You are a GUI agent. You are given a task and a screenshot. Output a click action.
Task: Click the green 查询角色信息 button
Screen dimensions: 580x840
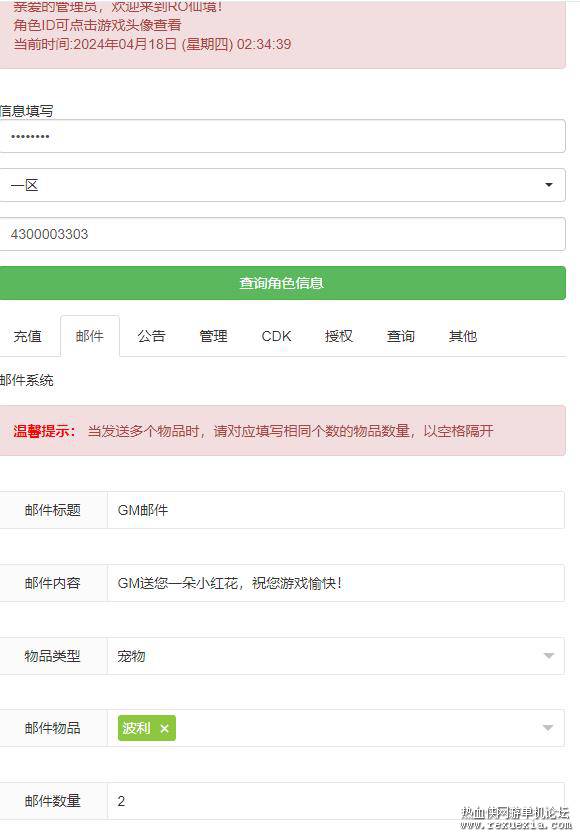pos(282,283)
